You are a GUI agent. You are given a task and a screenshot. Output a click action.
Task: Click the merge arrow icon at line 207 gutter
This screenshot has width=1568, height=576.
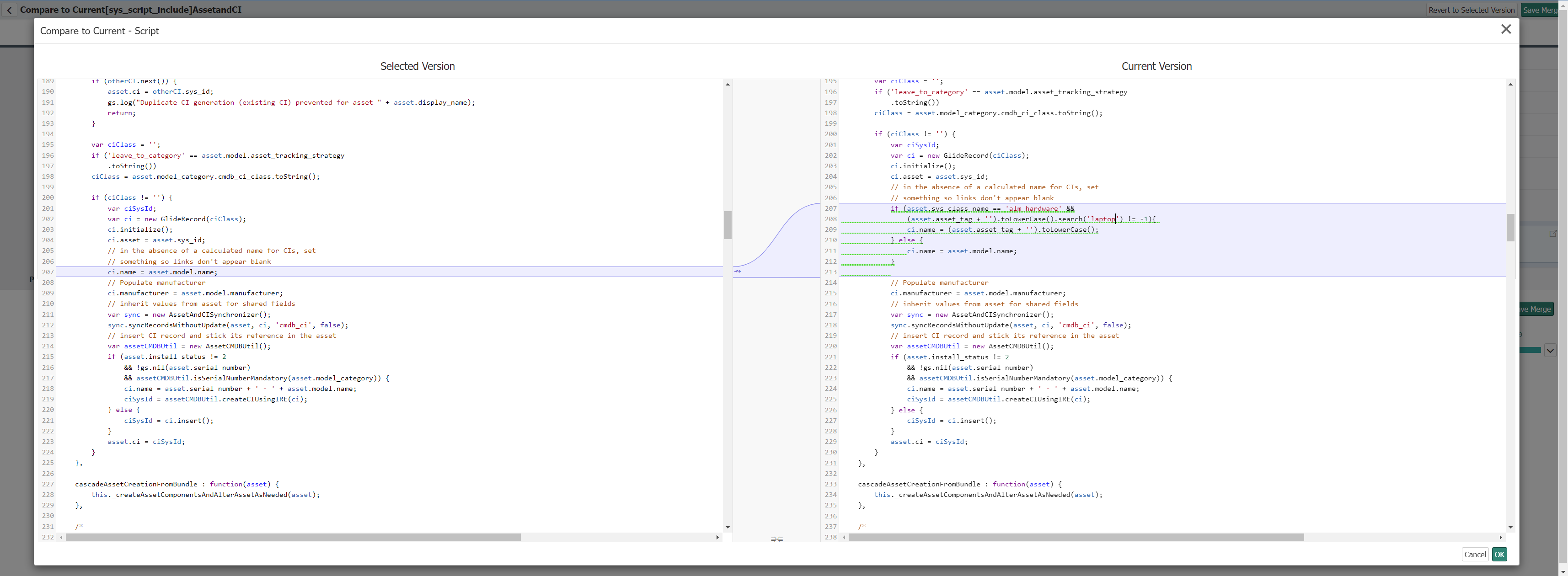click(737, 272)
